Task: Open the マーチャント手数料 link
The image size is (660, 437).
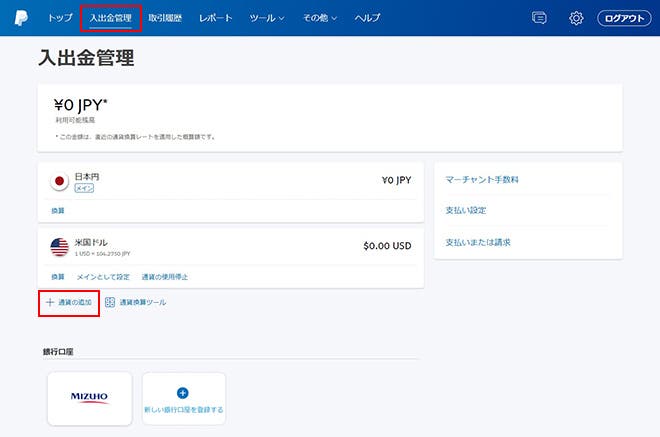Action: [482, 180]
